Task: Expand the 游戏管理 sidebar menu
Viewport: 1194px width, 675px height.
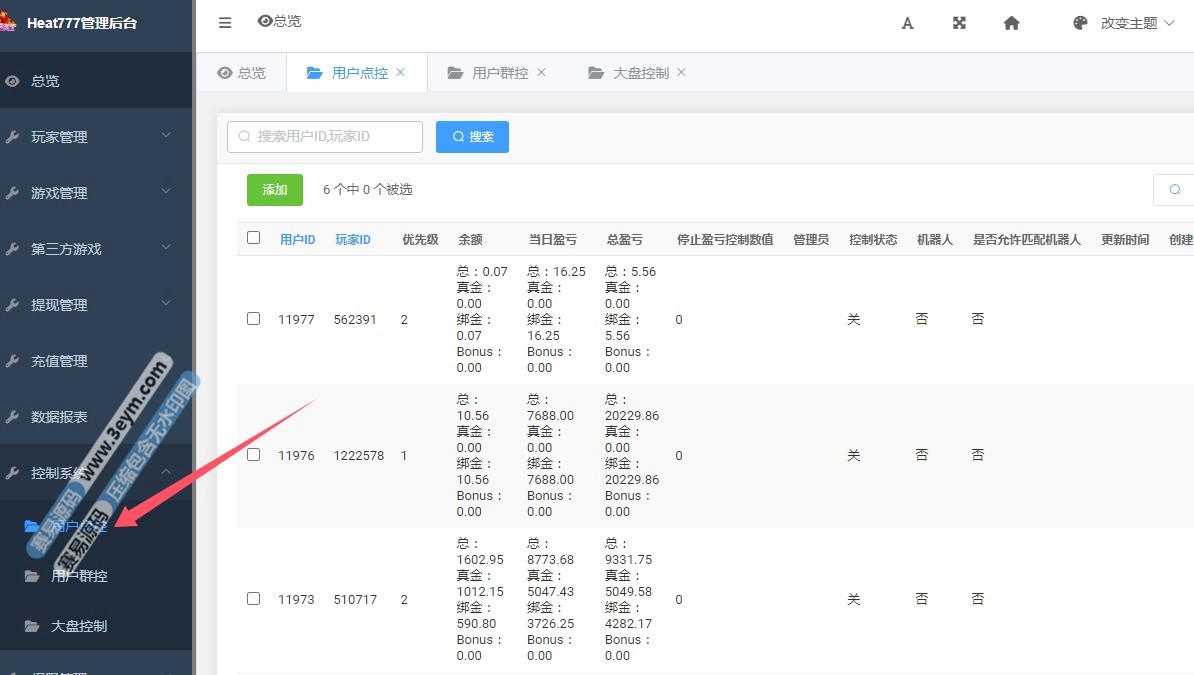Action: (96, 193)
